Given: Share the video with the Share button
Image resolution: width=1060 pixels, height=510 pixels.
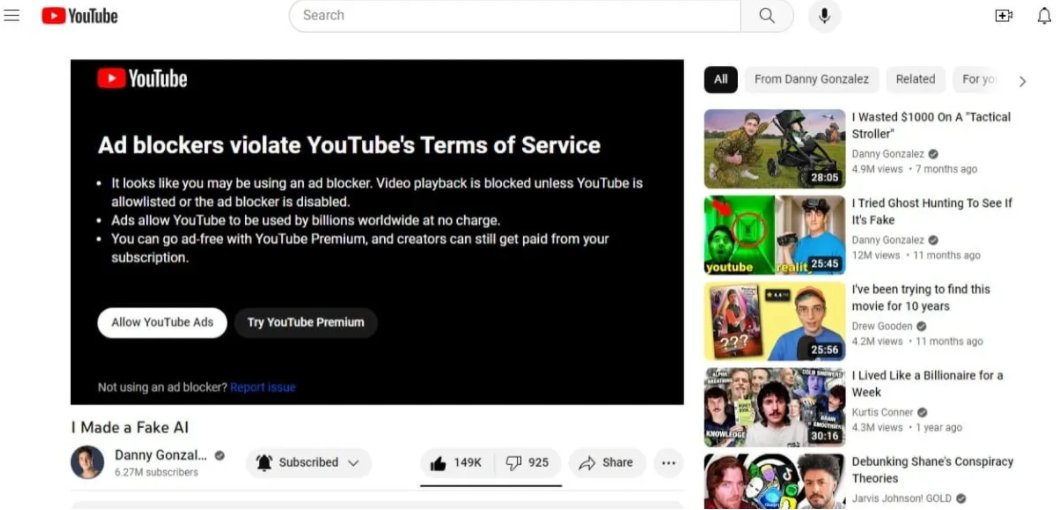Looking at the screenshot, I should 607,463.
